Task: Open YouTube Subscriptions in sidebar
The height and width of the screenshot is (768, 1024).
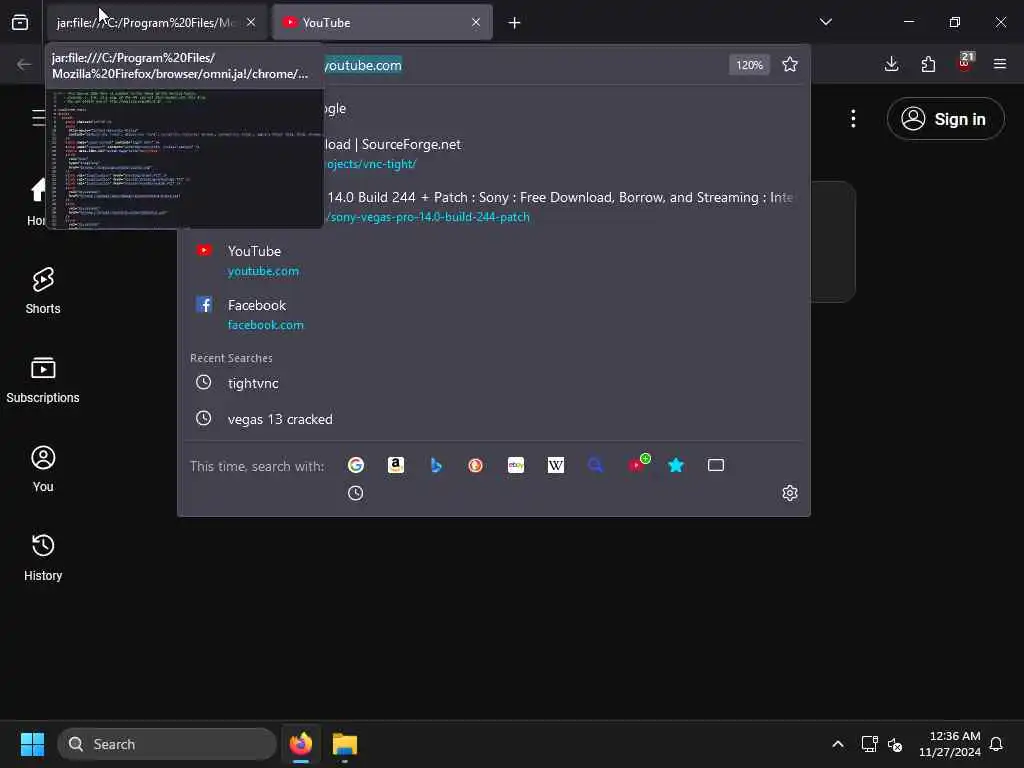Action: click(x=43, y=380)
